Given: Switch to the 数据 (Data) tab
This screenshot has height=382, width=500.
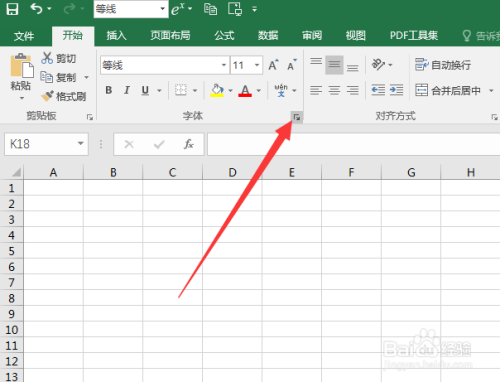Looking at the screenshot, I should coord(268,35).
